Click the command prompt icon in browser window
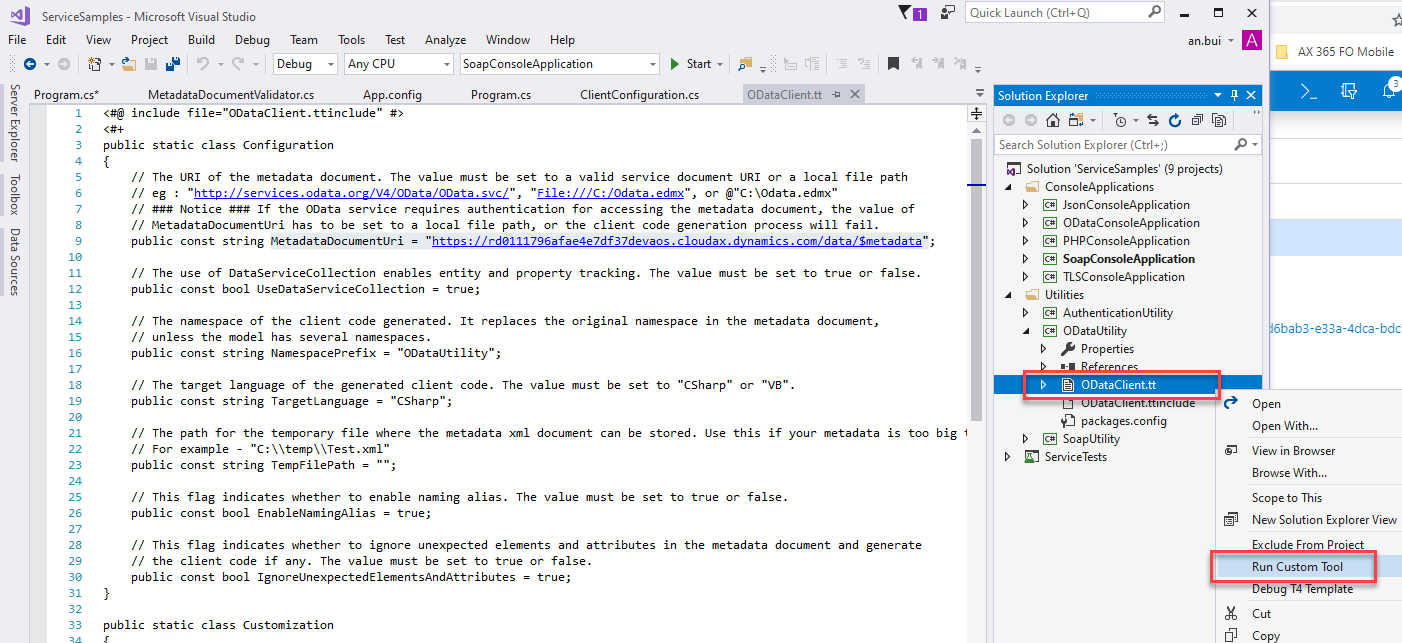The width and height of the screenshot is (1402, 643). (x=1307, y=91)
